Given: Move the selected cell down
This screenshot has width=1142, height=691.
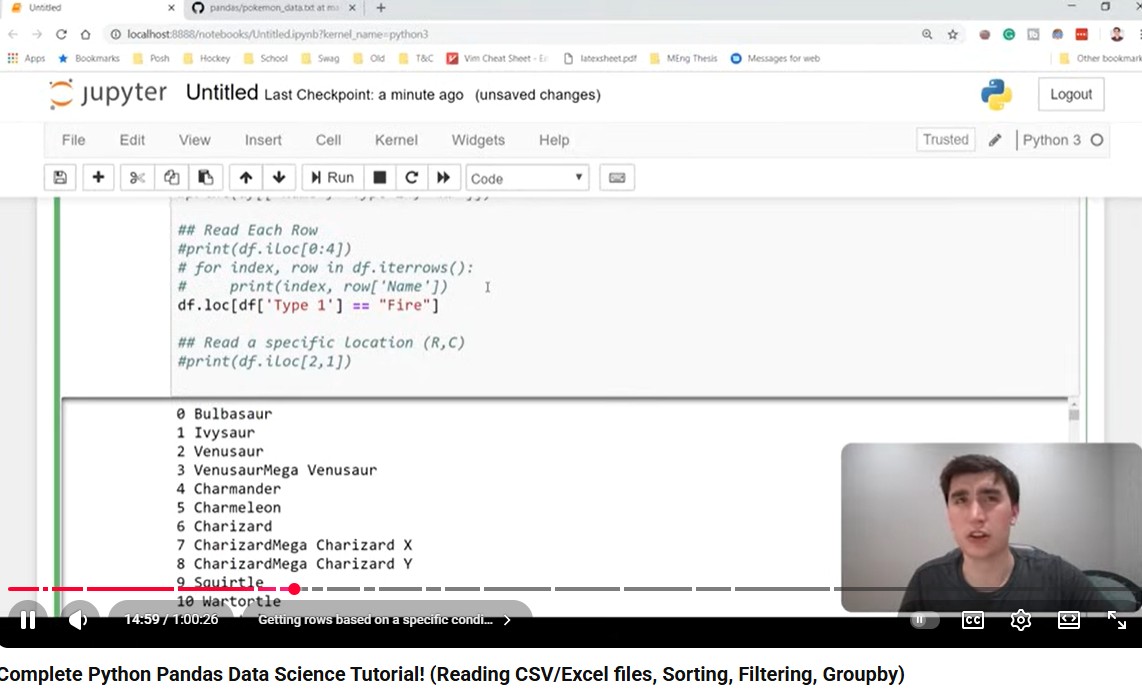Looking at the screenshot, I should 279,178.
